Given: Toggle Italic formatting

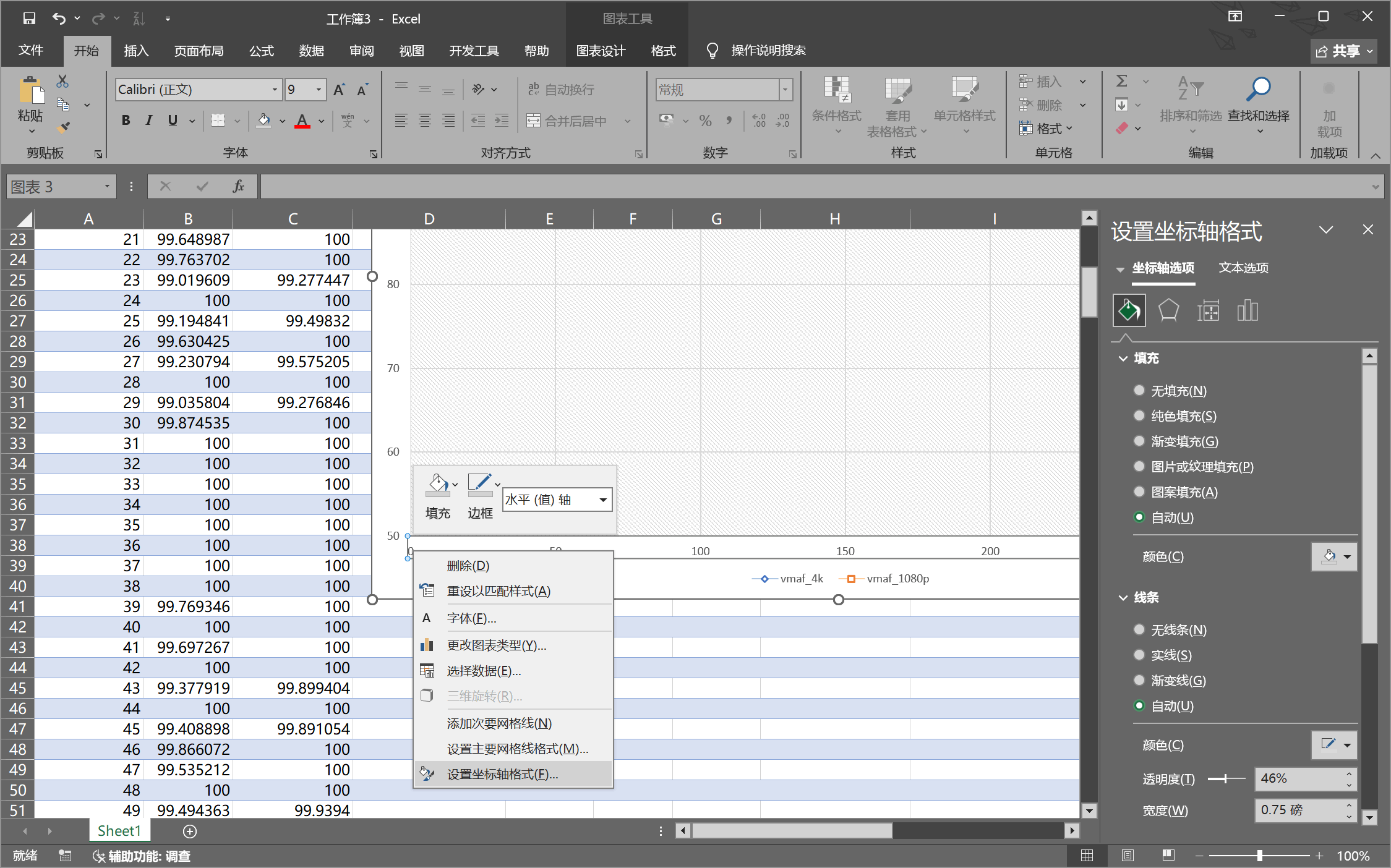Looking at the screenshot, I should pos(148,121).
